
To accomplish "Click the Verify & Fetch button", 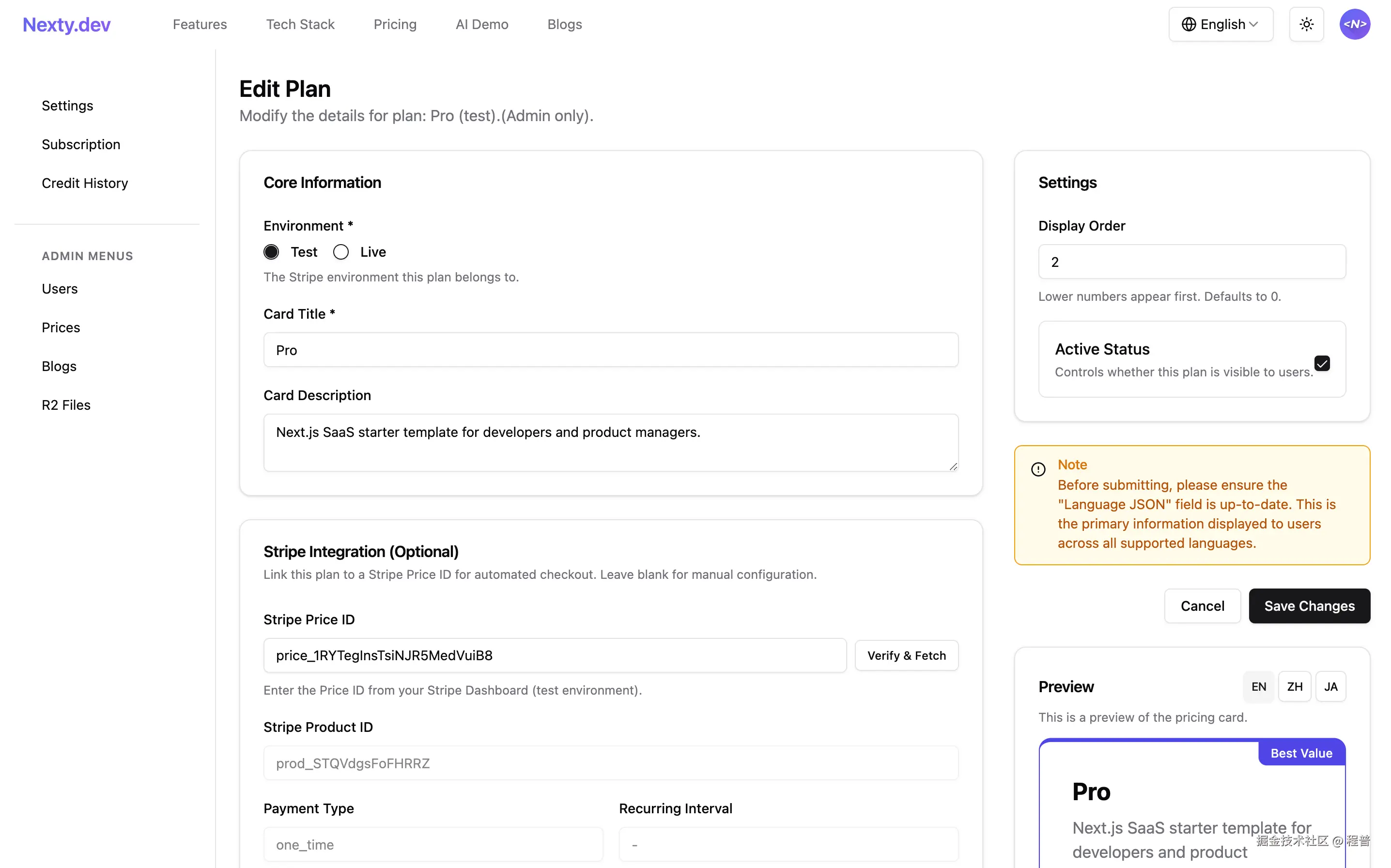I will point(906,655).
